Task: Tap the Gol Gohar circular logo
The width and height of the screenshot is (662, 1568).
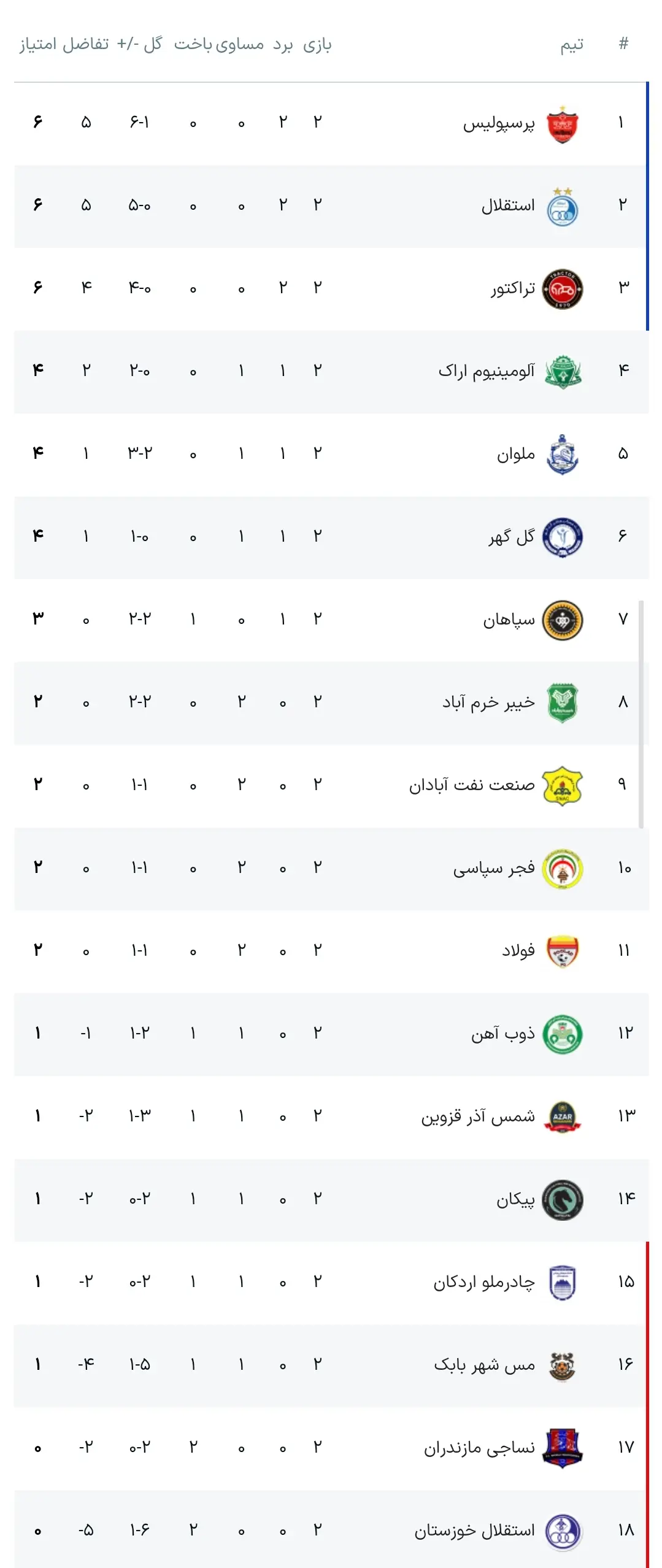Action: (x=563, y=537)
